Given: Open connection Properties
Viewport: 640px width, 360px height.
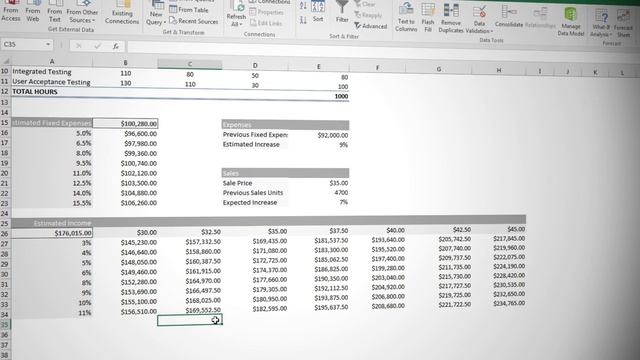Looking at the screenshot, I should coord(267,13).
